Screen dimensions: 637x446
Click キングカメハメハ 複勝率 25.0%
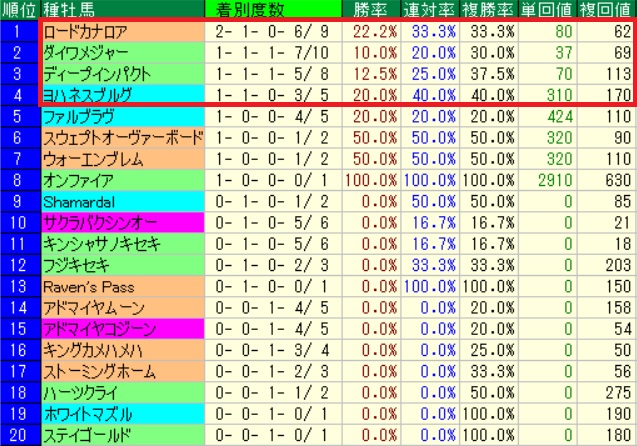(489, 350)
